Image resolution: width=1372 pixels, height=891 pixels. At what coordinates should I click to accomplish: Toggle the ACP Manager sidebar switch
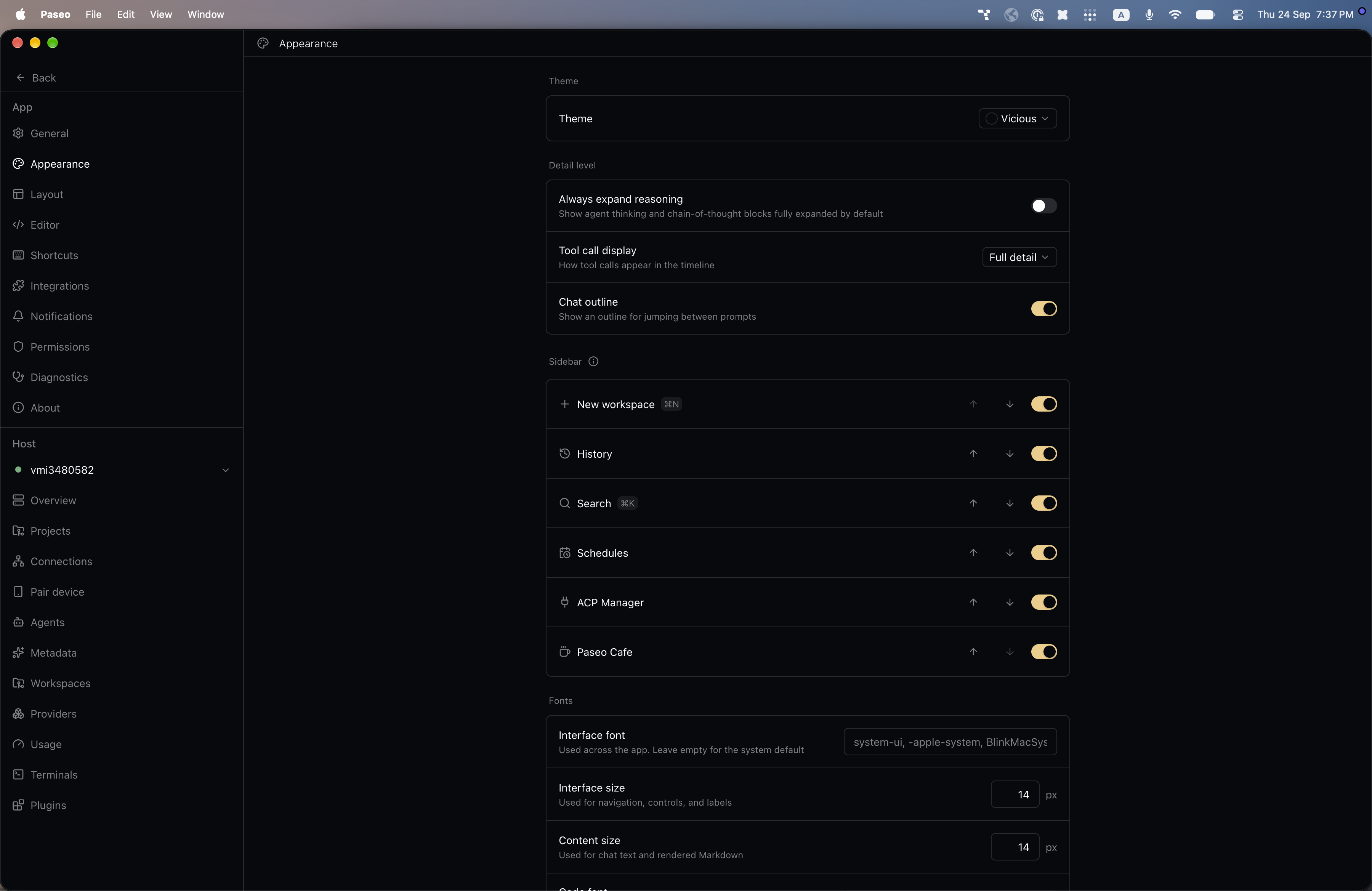tap(1044, 602)
